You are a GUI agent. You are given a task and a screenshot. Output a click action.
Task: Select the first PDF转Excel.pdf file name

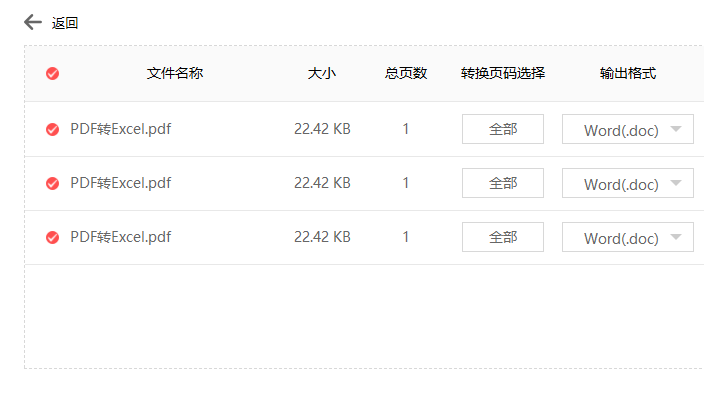121,129
